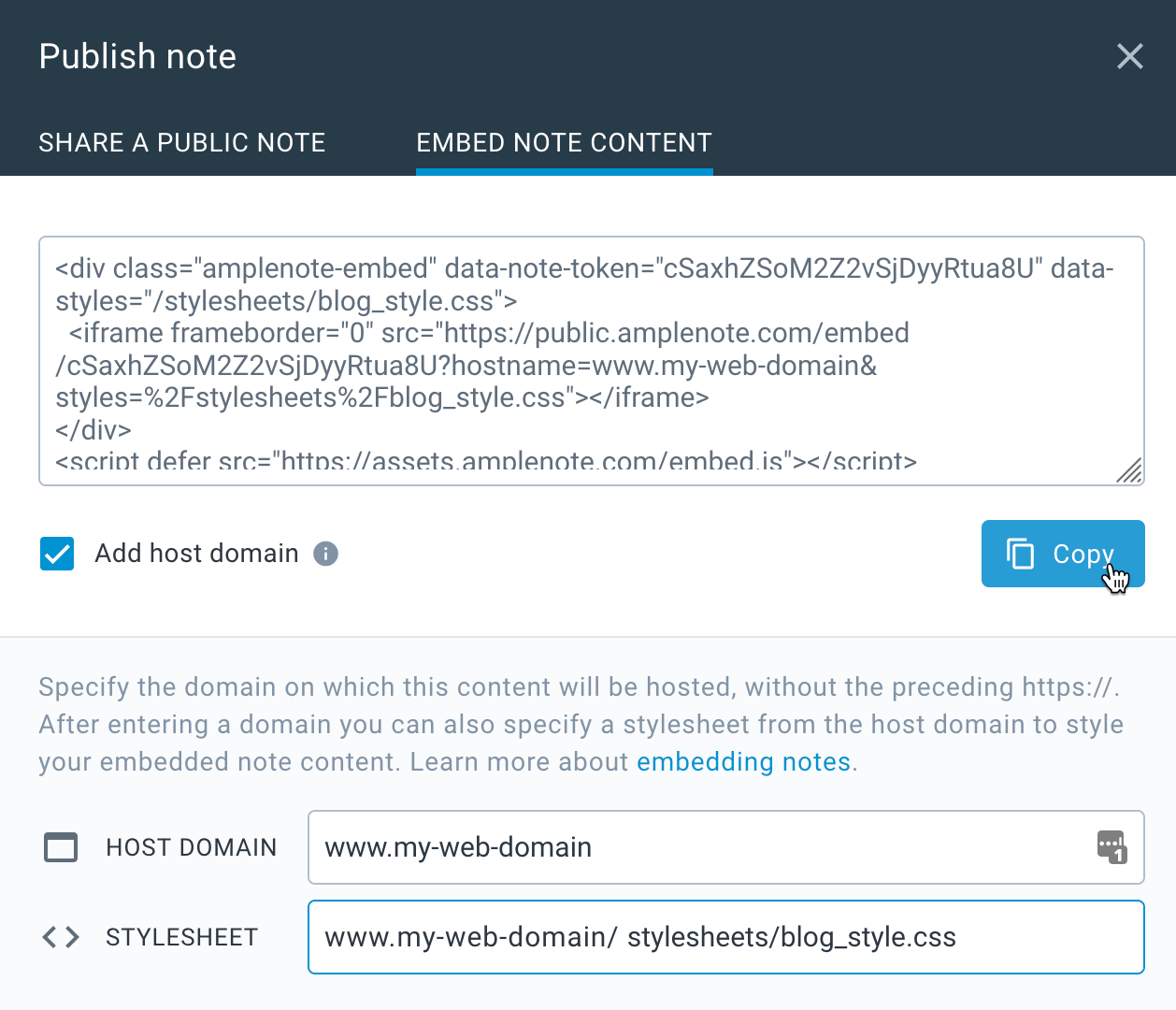Click the Add host domain label

(196, 554)
